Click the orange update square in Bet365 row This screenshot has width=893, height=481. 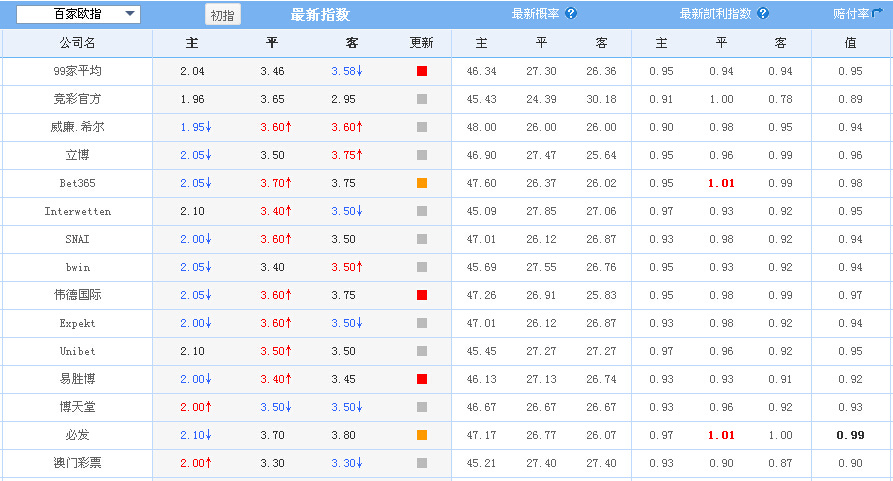tap(422, 183)
